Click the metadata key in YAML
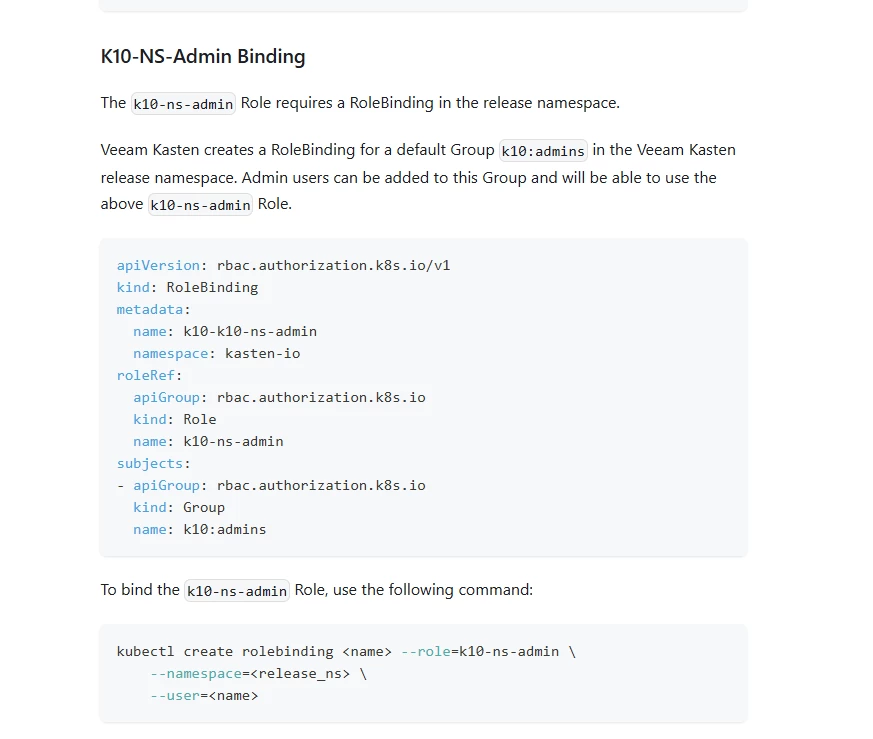Image resolution: width=873 pixels, height=739 pixels. pyautogui.click(x=150, y=309)
